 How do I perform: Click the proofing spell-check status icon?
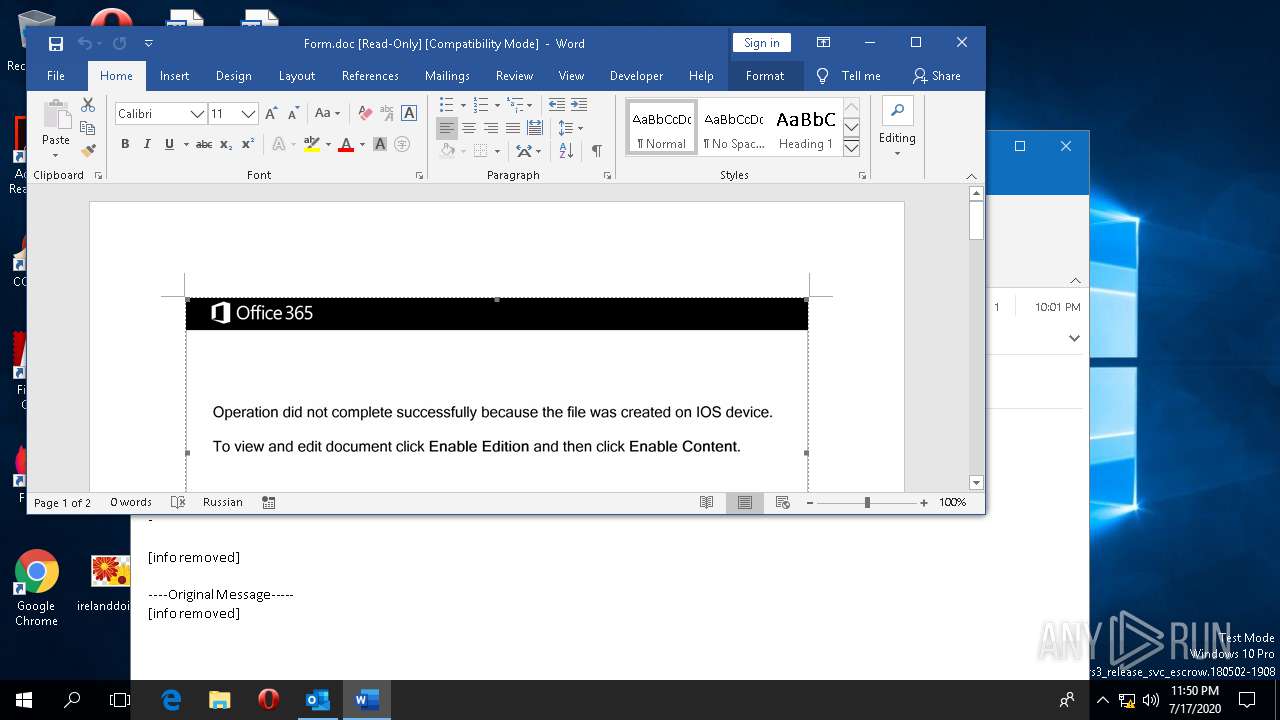[178, 502]
